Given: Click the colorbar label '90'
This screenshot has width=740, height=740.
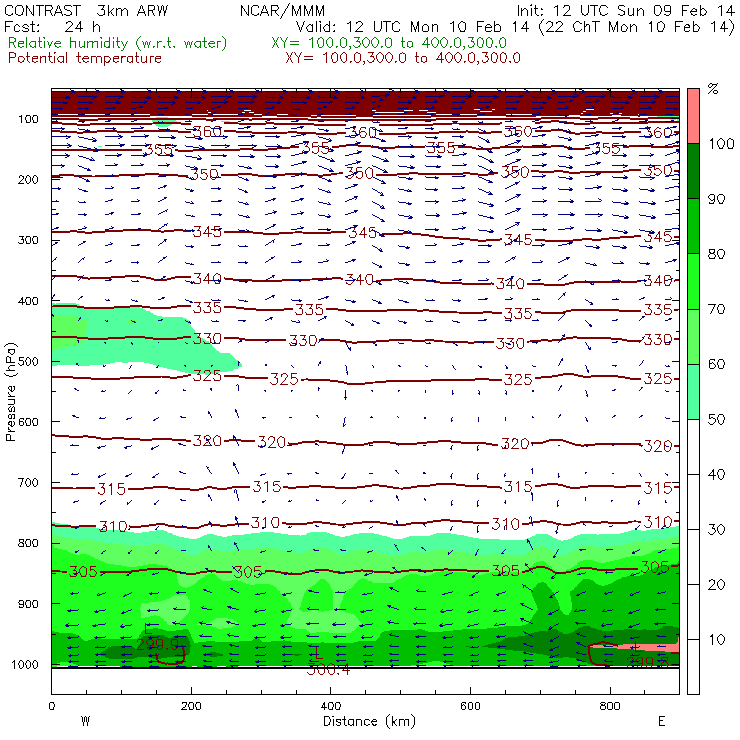Looking at the screenshot, I should click(716, 199).
